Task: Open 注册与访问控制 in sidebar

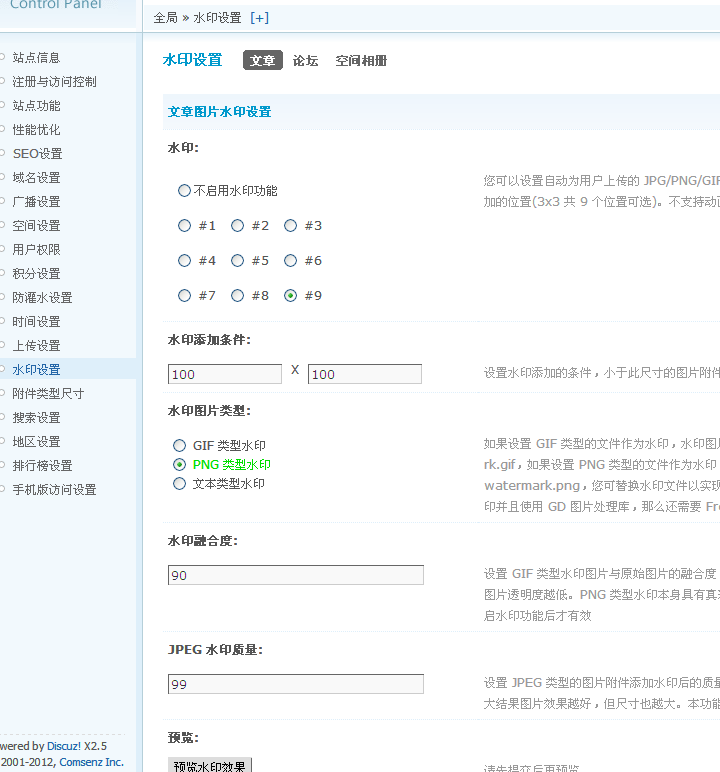Action: [54, 82]
